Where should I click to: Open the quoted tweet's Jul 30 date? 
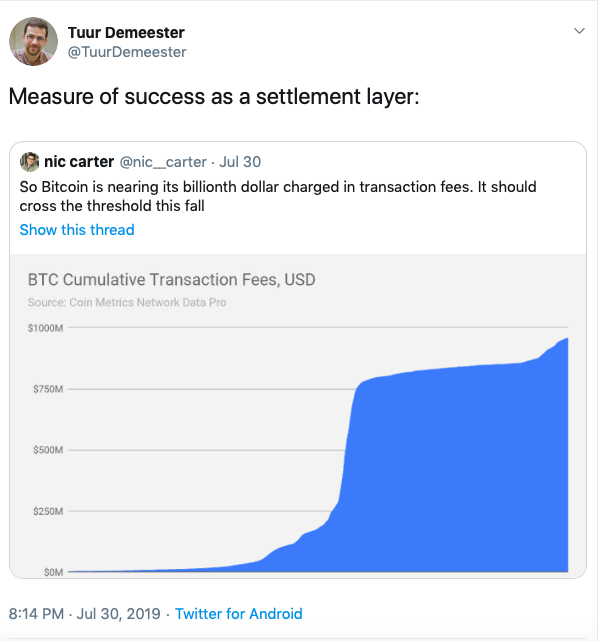(240, 162)
